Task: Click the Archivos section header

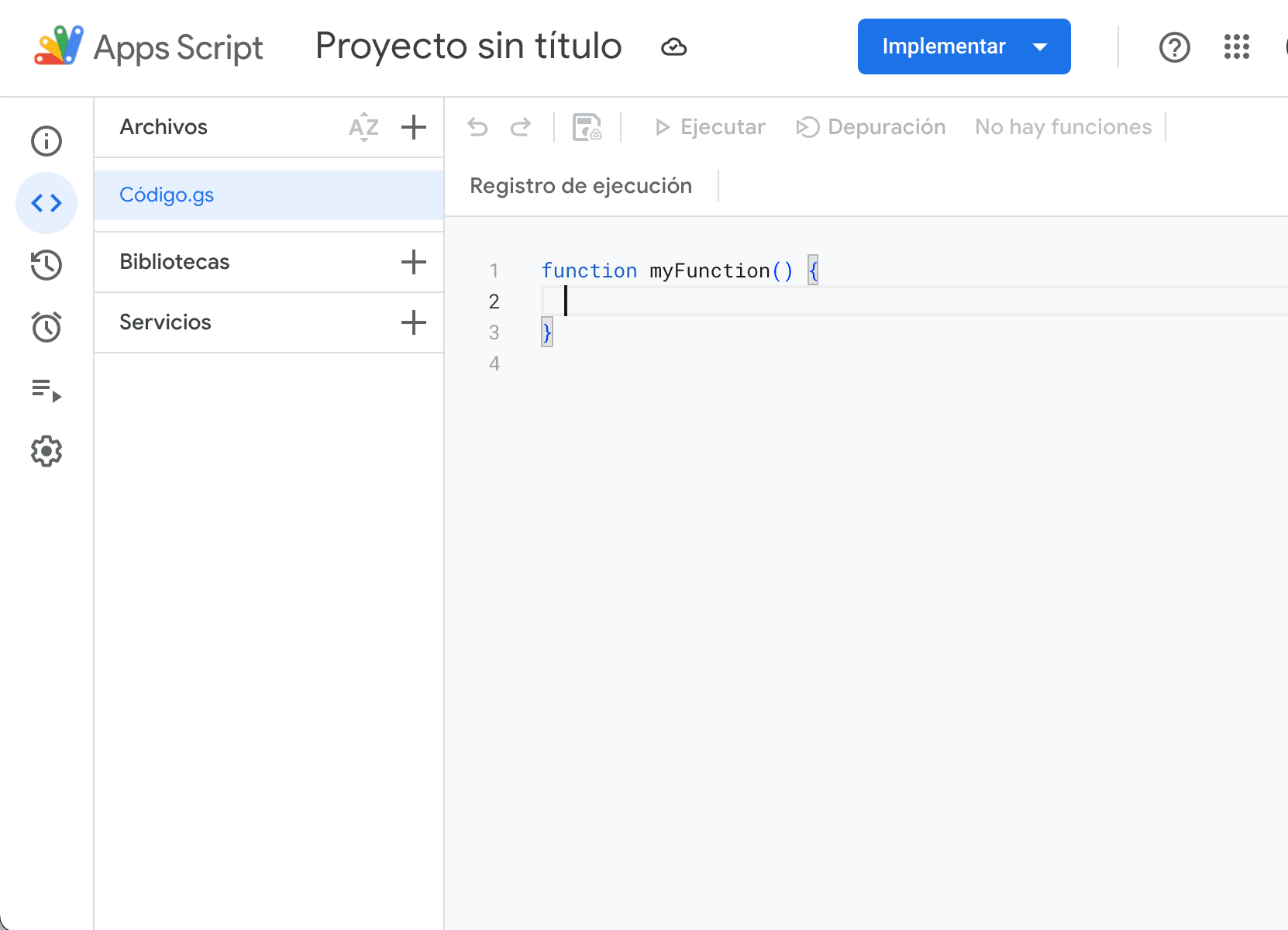Action: (164, 127)
